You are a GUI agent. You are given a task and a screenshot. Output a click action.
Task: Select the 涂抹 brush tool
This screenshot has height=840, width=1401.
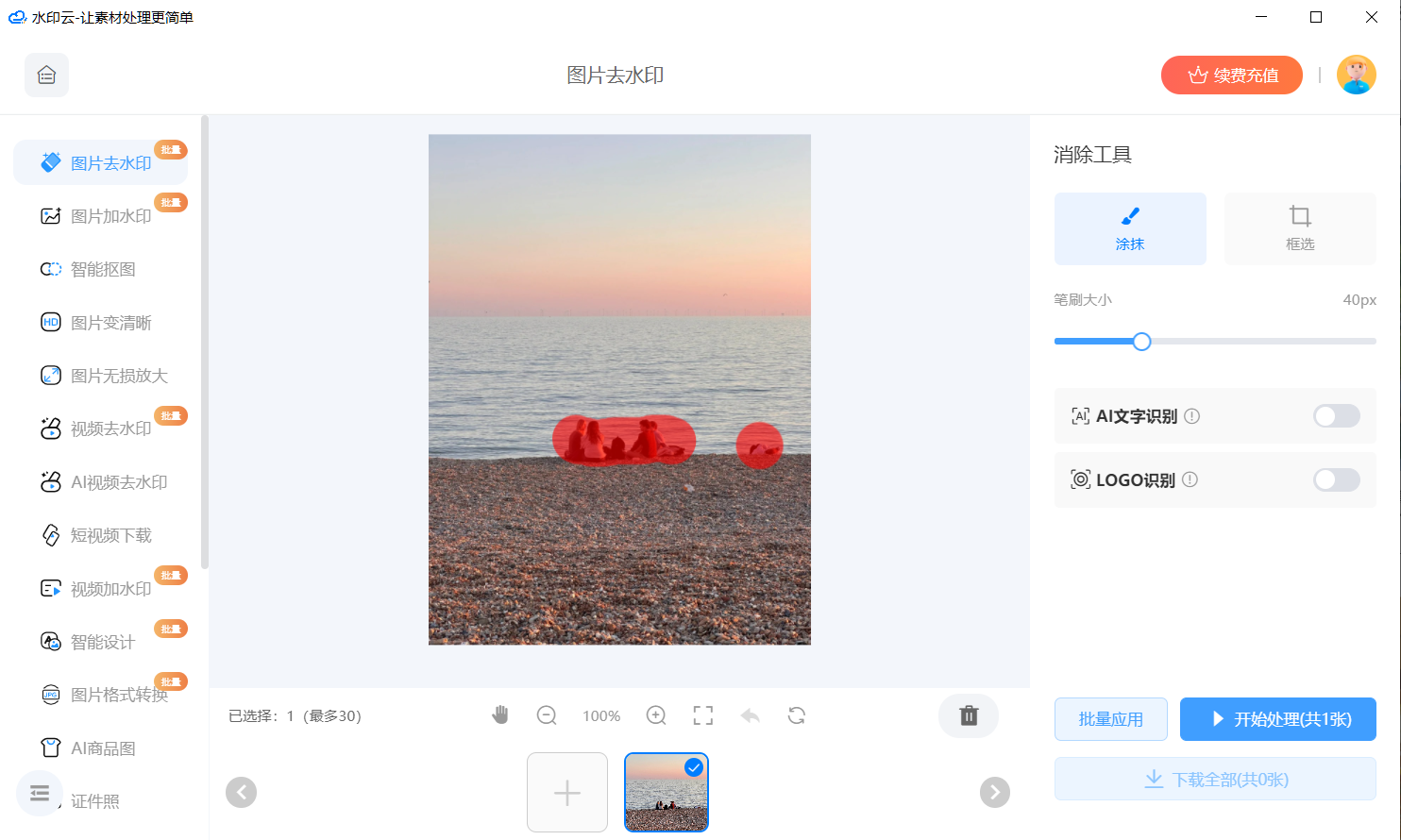[1130, 228]
